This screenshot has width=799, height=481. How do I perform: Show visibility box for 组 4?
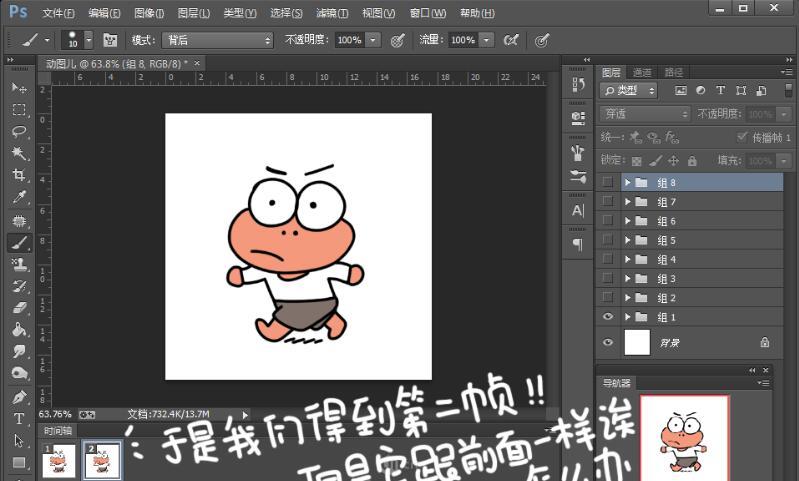tap(607, 259)
